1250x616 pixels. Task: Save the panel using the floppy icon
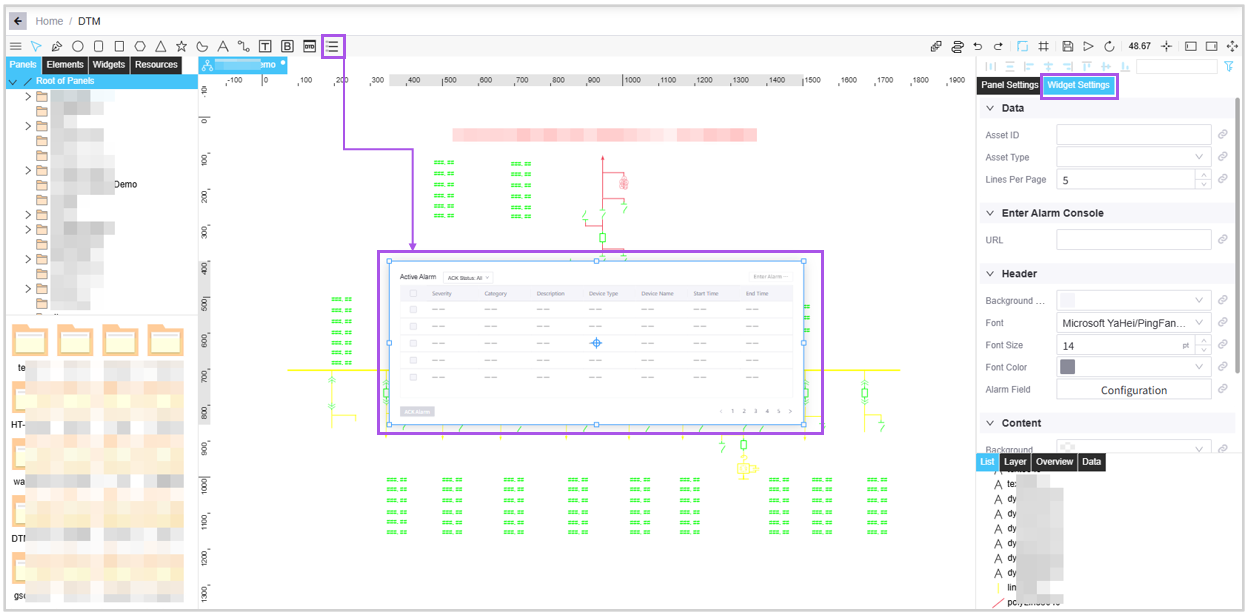1068,46
